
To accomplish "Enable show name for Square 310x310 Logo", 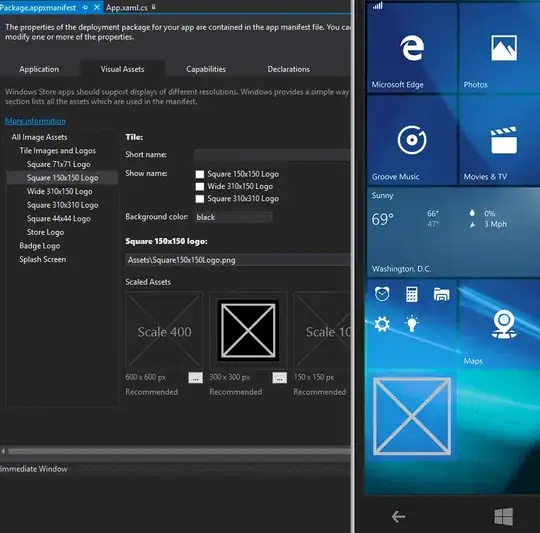I will [200, 199].
